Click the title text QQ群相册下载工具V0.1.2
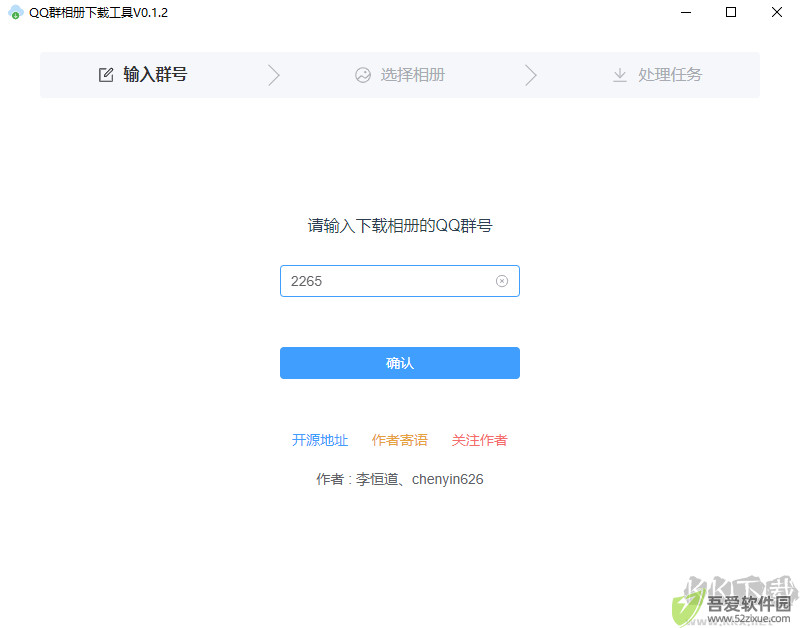This screenshot has width=800, height=628. coord(98,13)
